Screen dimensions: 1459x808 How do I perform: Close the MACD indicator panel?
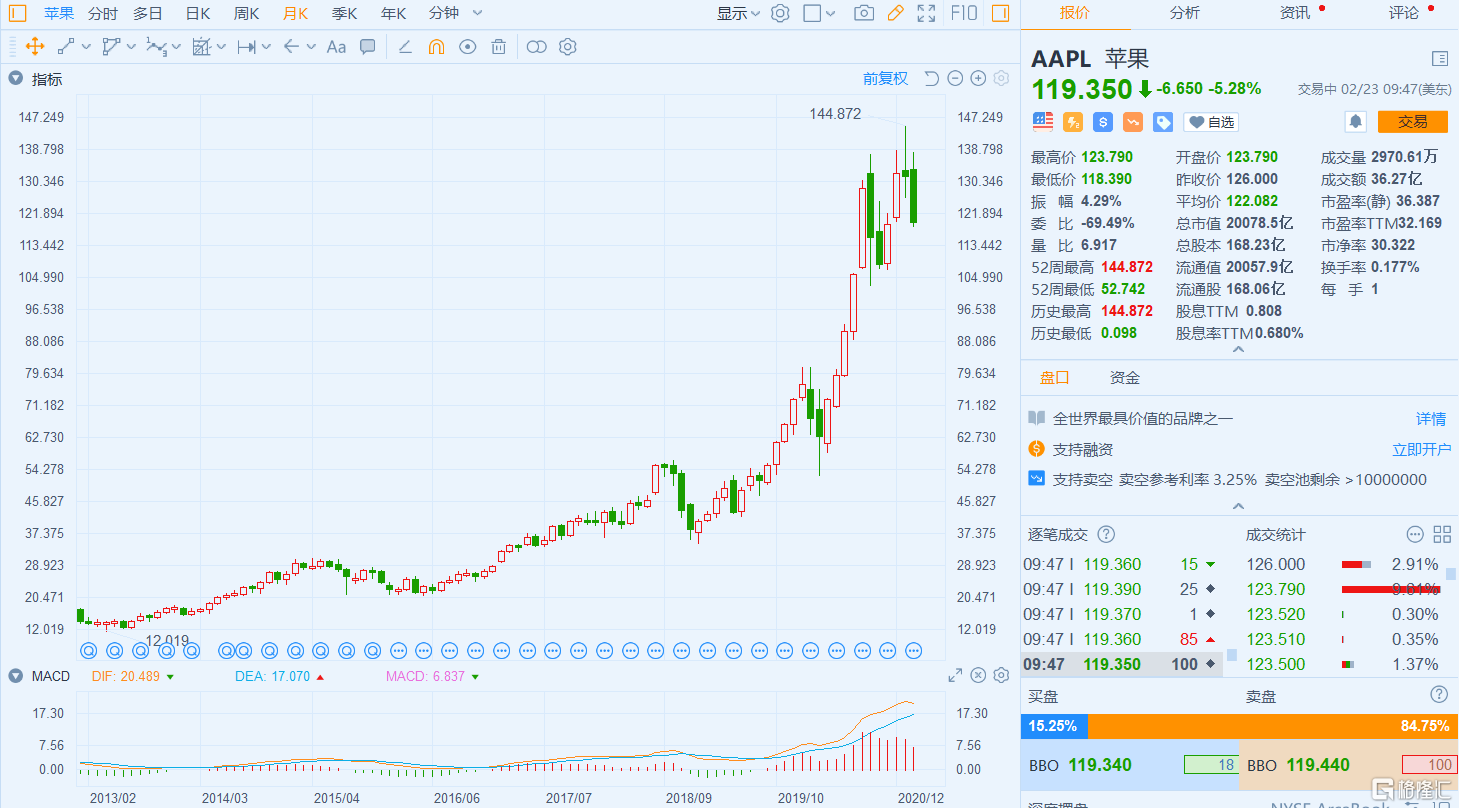click(979, 676)
